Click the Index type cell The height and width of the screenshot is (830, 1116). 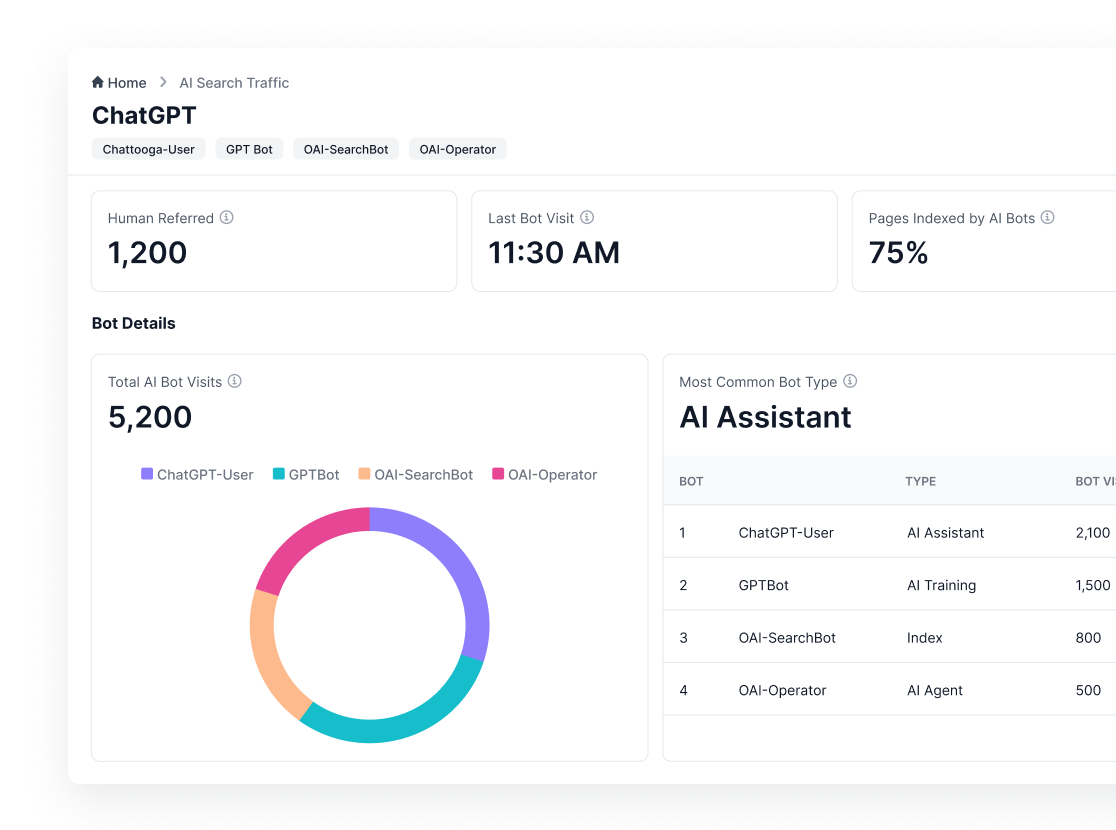tap(925, 638)
